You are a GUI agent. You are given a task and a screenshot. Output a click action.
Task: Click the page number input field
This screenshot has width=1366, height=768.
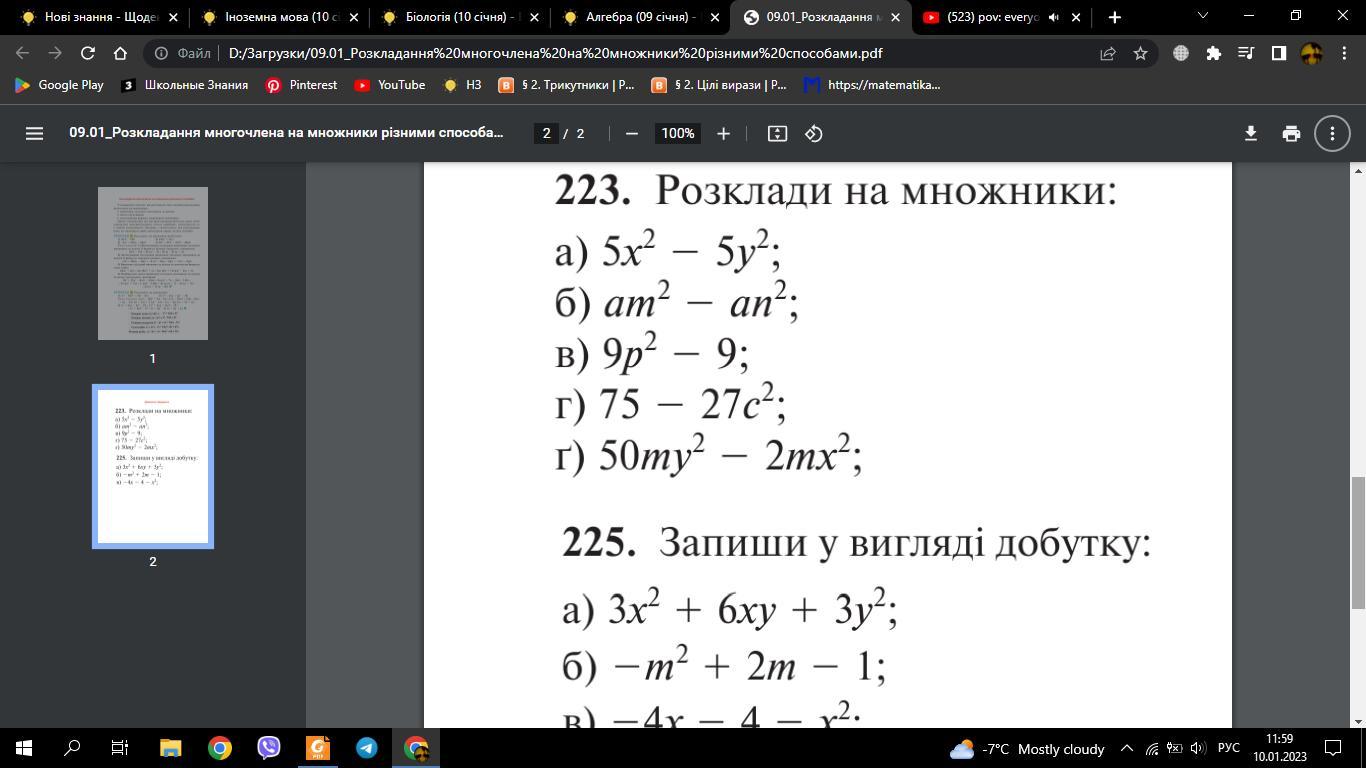click(546, 133)
